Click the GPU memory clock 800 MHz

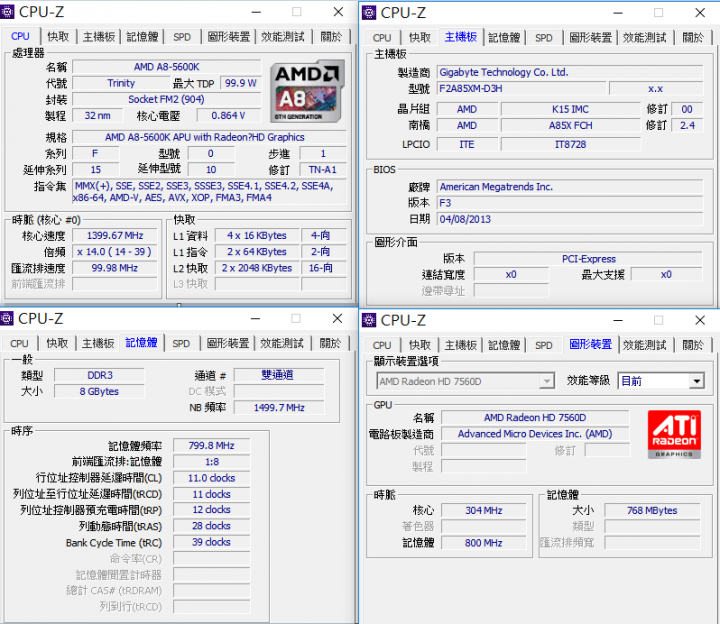484,543
